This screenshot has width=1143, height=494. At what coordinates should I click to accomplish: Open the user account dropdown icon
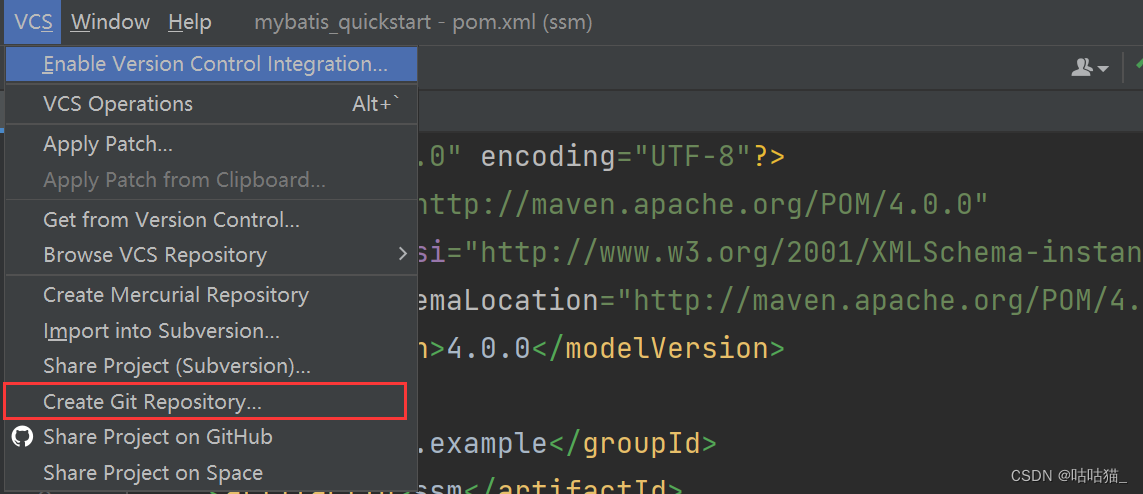[x=1090, y=67]
